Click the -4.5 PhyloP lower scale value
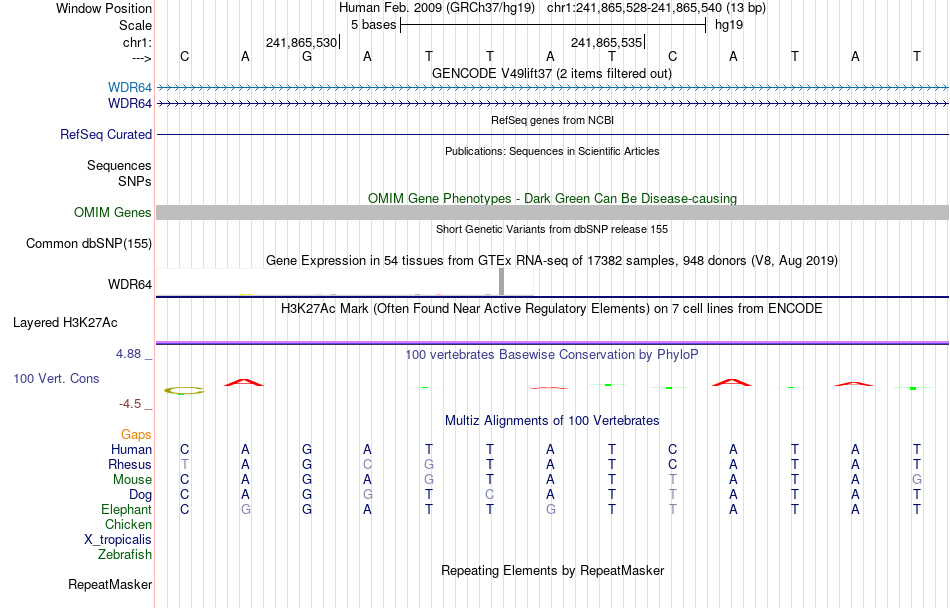Screen dimensions: 950x608 pos(130,404)
